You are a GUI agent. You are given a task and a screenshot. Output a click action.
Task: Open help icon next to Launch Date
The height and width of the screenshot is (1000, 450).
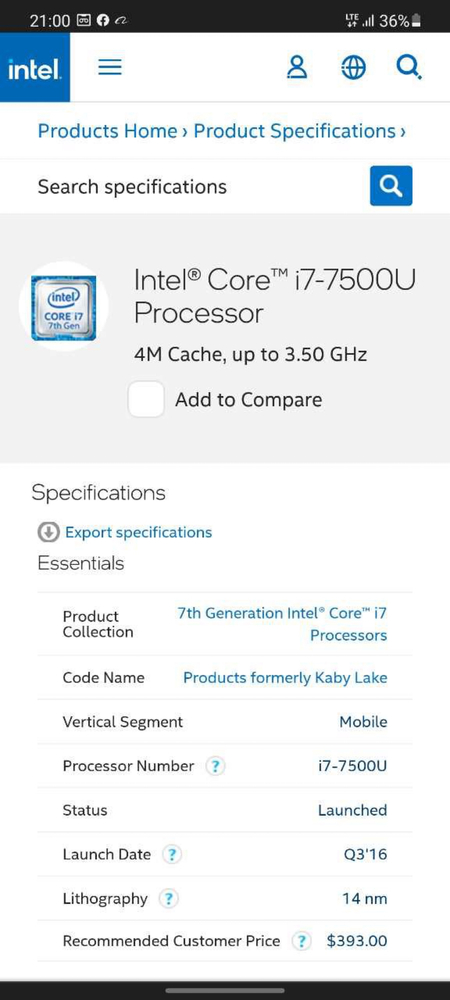(x=171, y=855)
